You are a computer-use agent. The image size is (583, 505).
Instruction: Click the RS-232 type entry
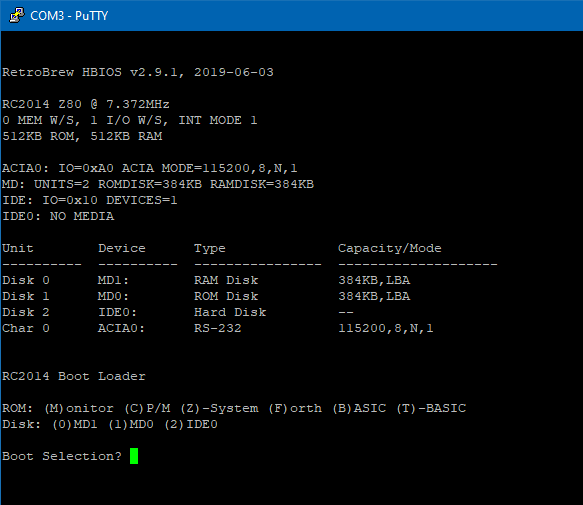(218, 328)
